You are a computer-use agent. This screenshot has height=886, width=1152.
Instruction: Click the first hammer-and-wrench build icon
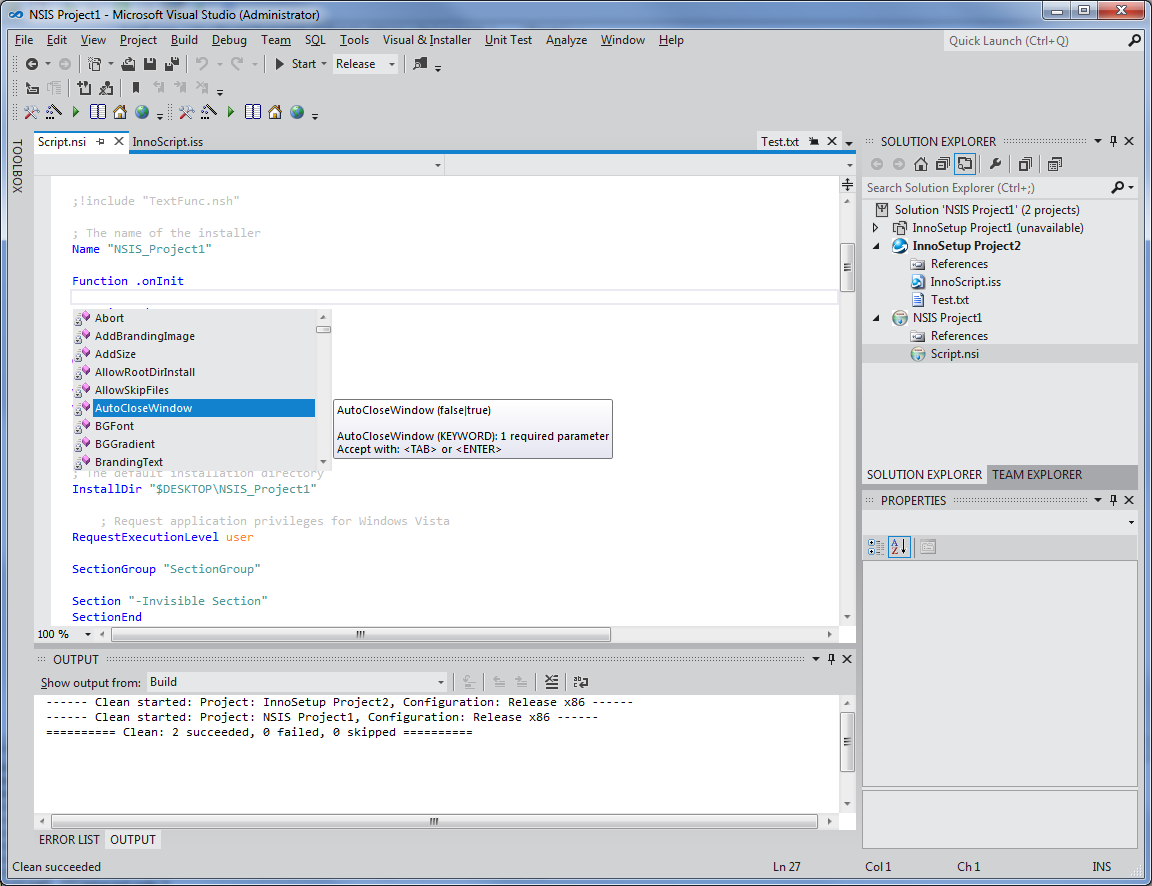(31, 112)
